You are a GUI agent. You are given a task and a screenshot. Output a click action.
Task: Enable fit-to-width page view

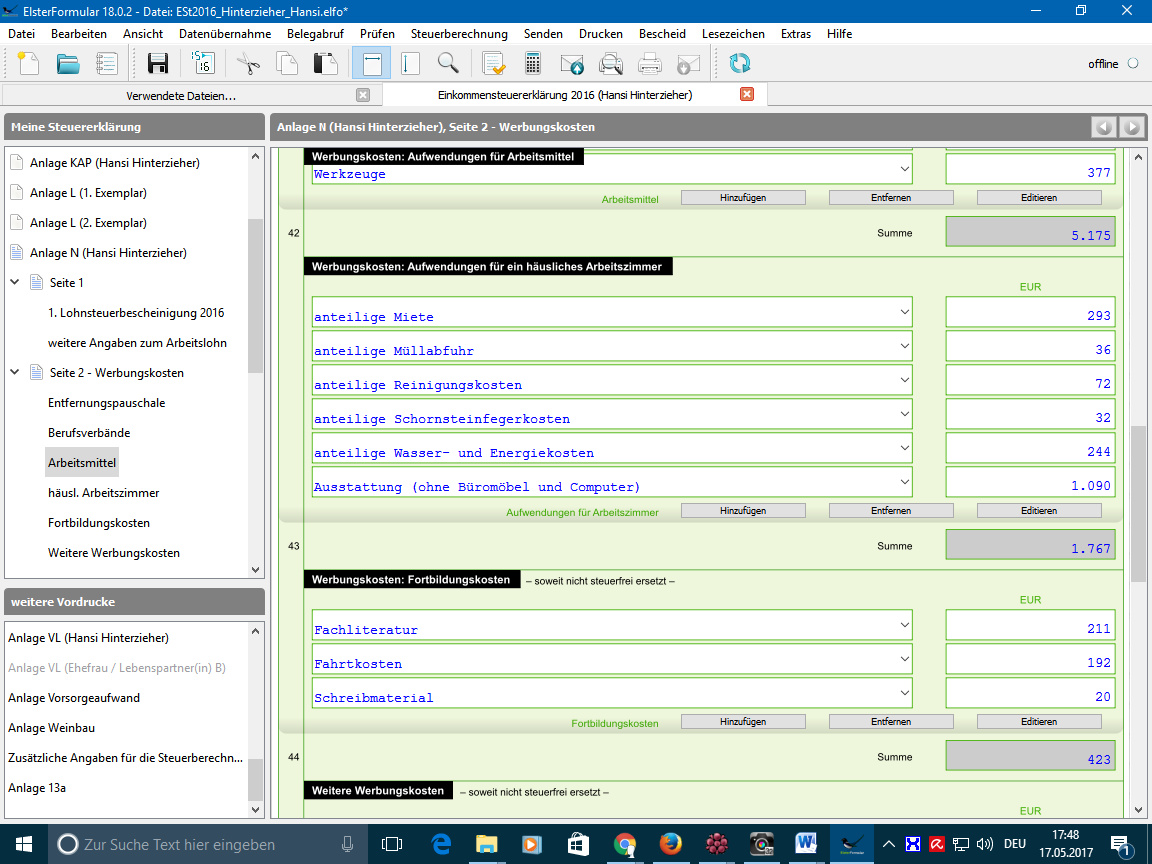(x=371, y=64)
